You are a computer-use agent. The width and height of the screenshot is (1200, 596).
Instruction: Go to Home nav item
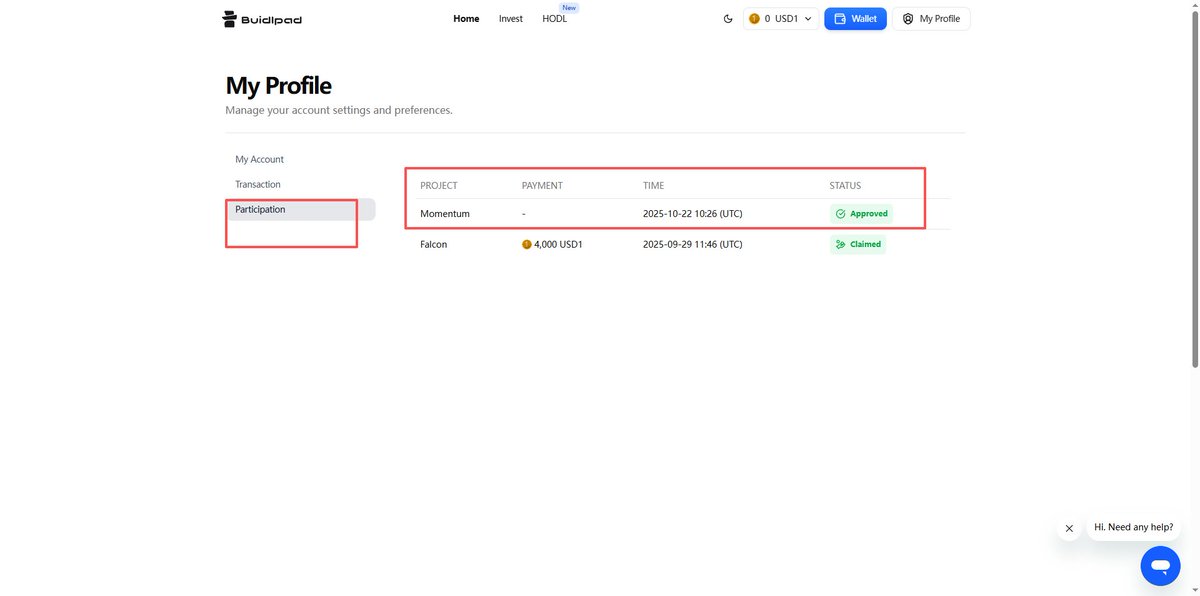(466, 19)
